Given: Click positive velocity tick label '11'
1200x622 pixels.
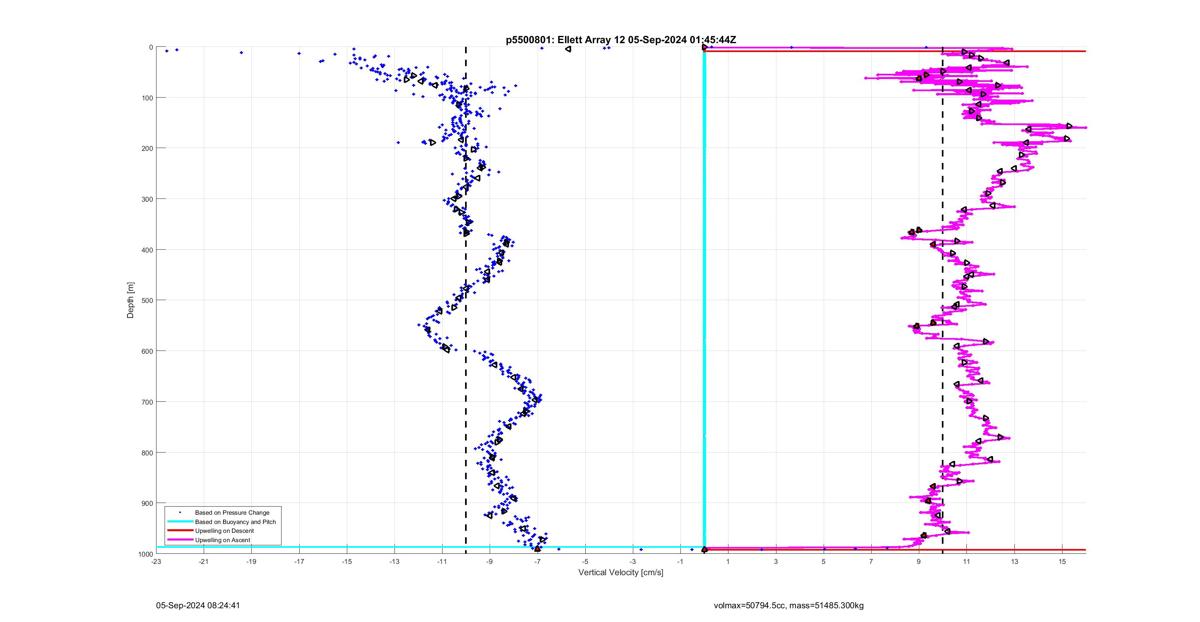Looking at the screenshot, I should click(966, 562).
